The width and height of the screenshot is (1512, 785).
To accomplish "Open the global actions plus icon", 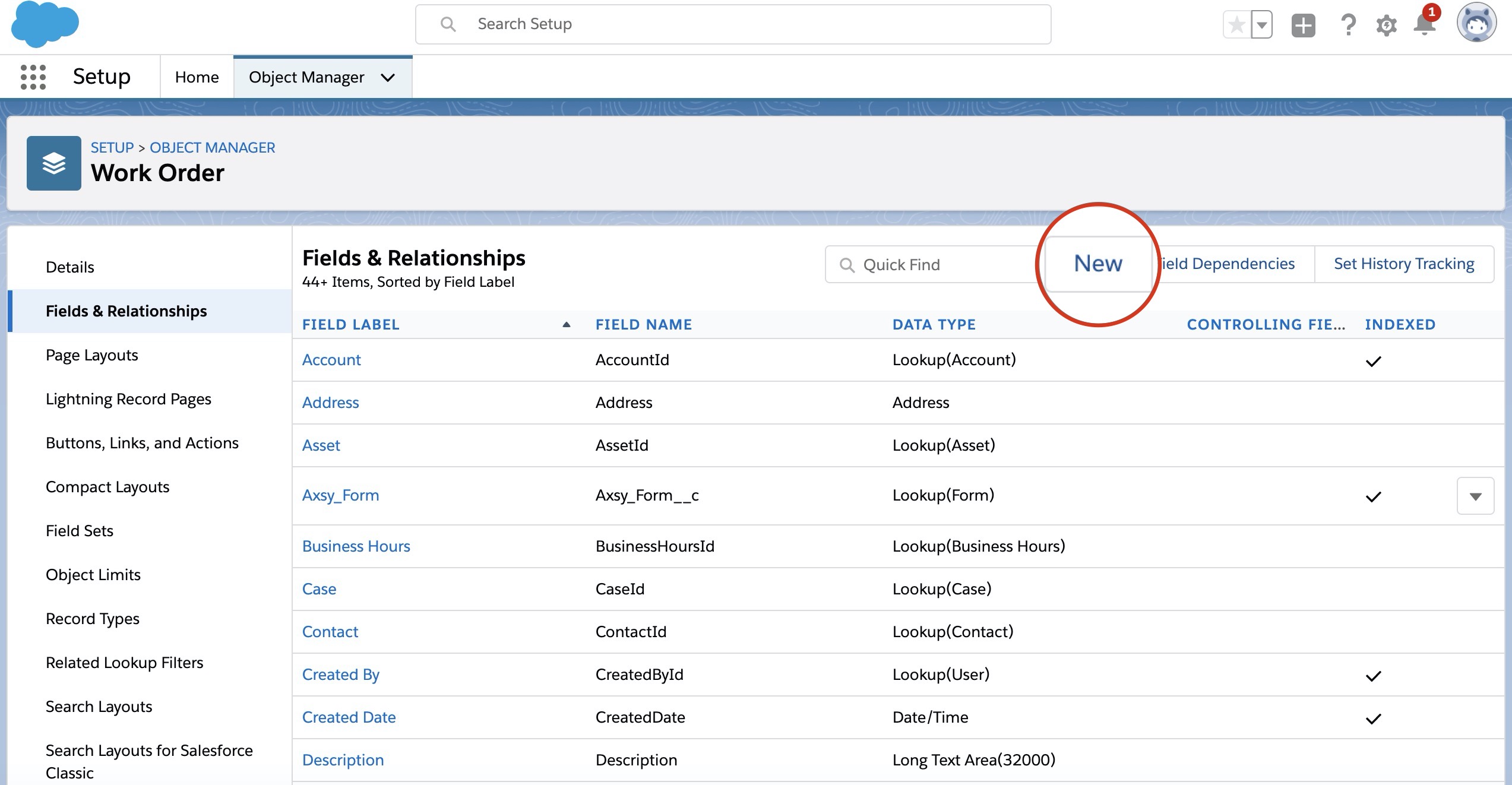I will click(1303, 25).
